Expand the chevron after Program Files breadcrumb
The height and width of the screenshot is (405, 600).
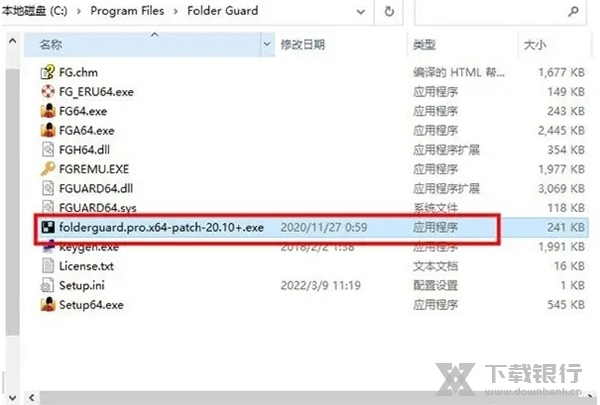[176, 11]
